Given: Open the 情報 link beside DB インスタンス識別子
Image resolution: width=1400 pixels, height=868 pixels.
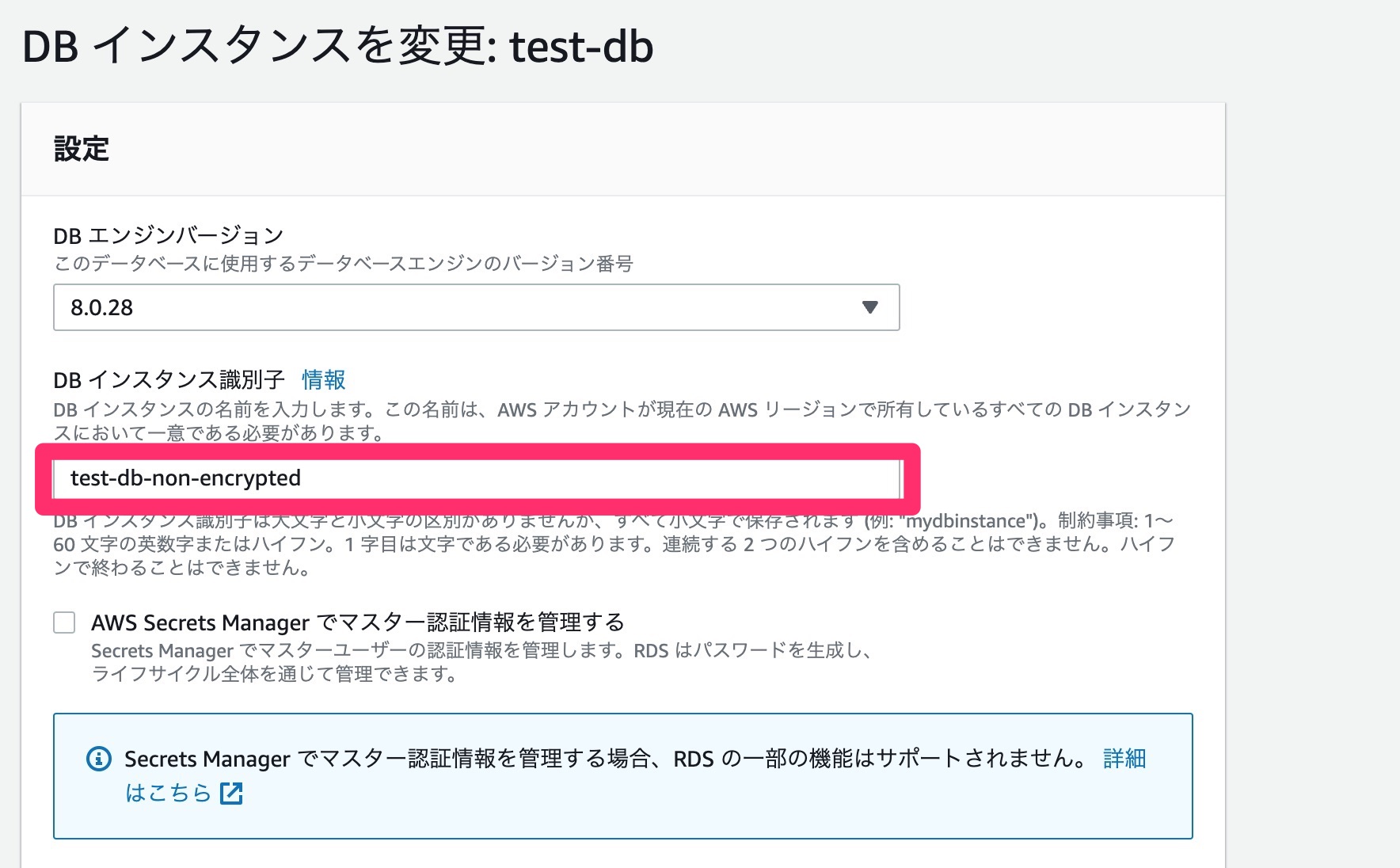Looking at the screenshot, I should coord(323,380).
